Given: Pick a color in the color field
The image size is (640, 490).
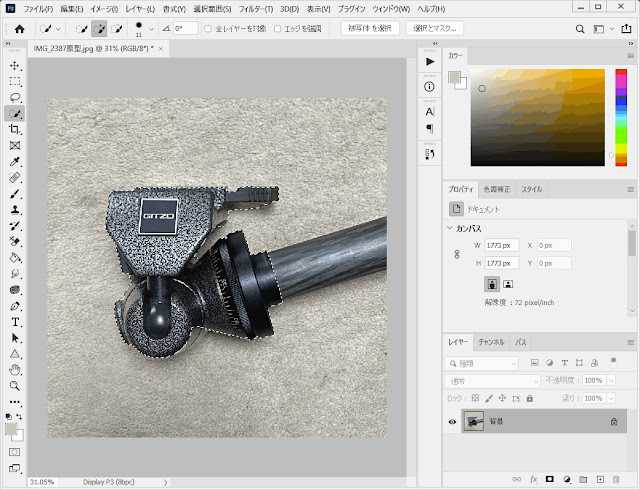Looking at the screenshot, I should coord(538,118).
